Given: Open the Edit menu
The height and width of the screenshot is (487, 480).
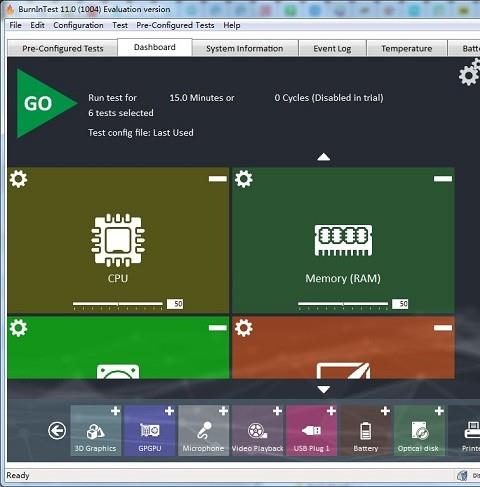Looking at the screenshot, I should click(x=37, y=25).
